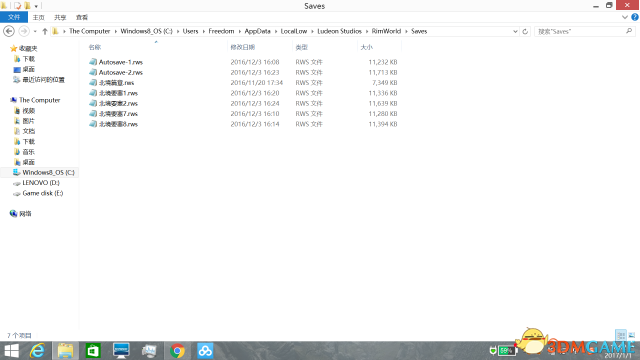Open the blue 文件 menu
The height and width of the screenshot is (360, 640).
click(x=14, y=17)
